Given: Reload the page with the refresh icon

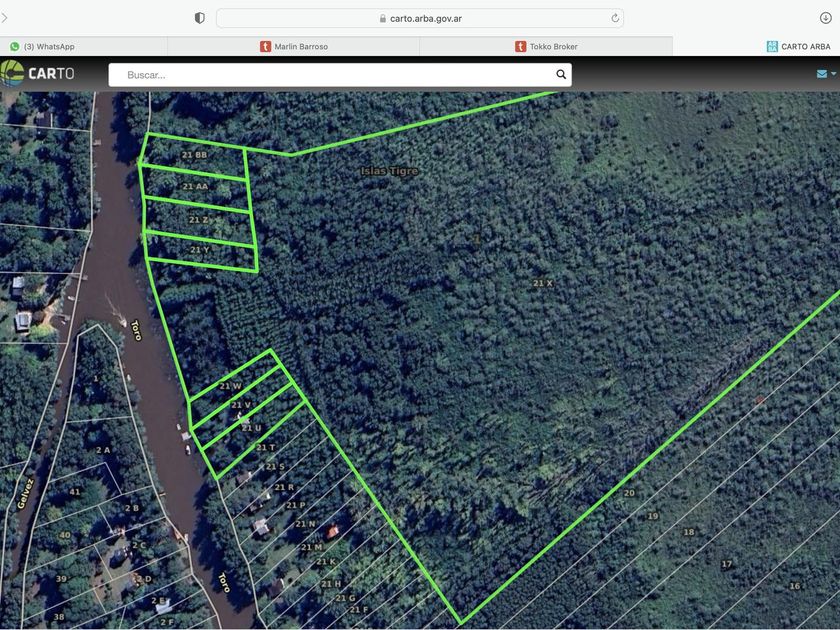Looking at the screenshot, I should [x=614, y=18].
